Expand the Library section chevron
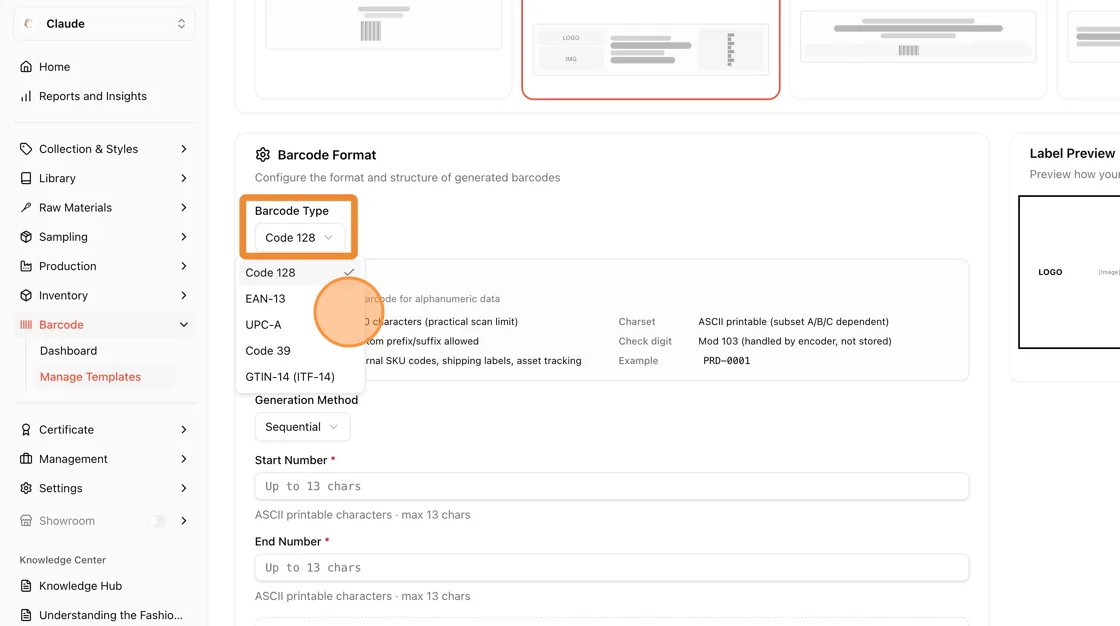This screenshot has height=626, width=1120. [x=184, y=178]
